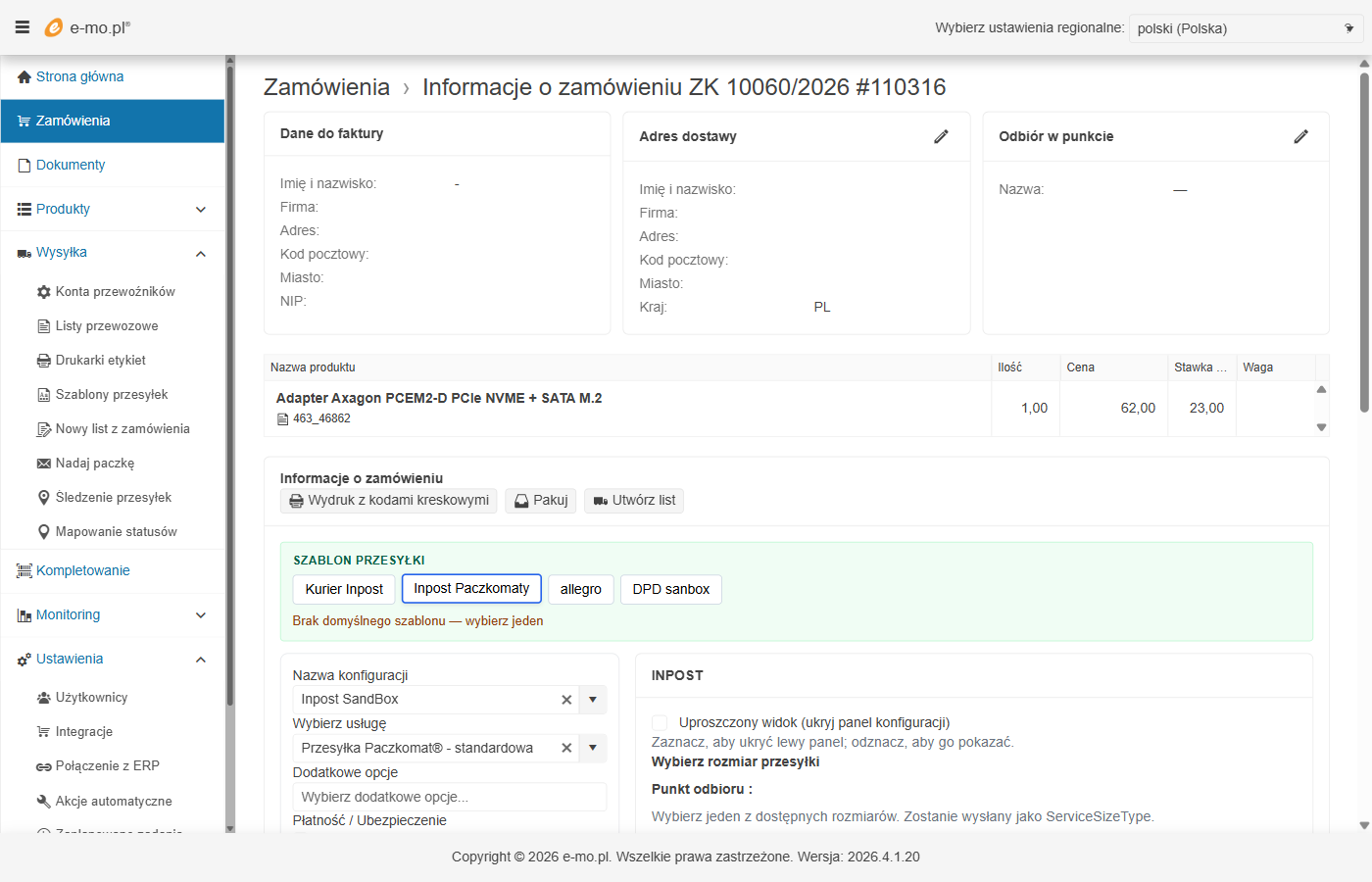This screenshot has width=1372, height=882.
Task: Click the Utwórz list button
Action: pyautogui.click(x=634, y=501)
